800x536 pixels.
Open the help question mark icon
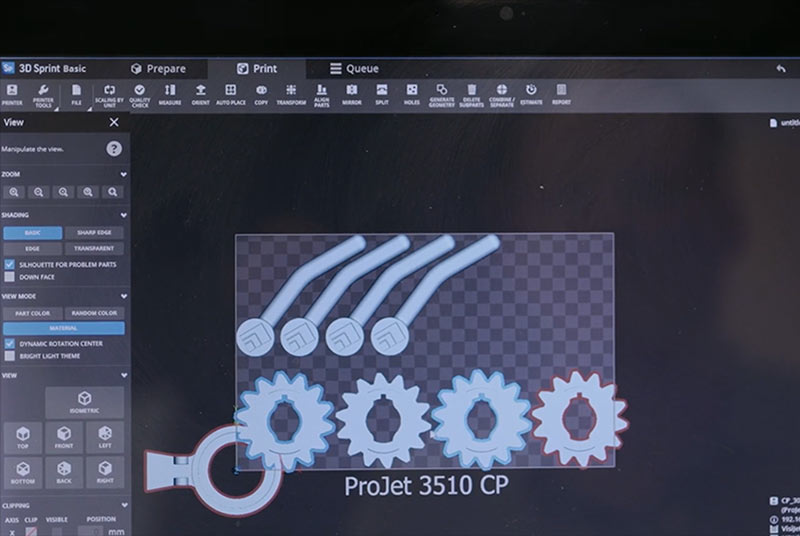click(x=114, y=149)
